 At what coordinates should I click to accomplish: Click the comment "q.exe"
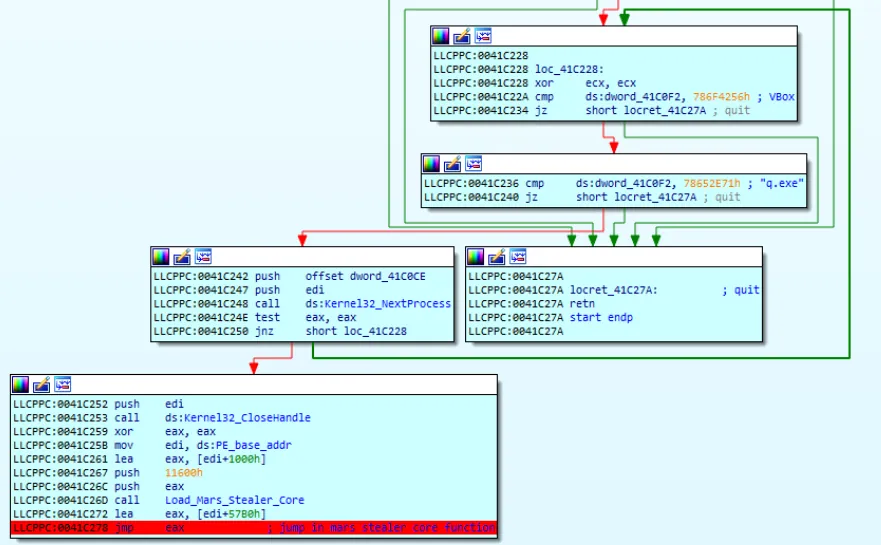[x=782, y=183]
